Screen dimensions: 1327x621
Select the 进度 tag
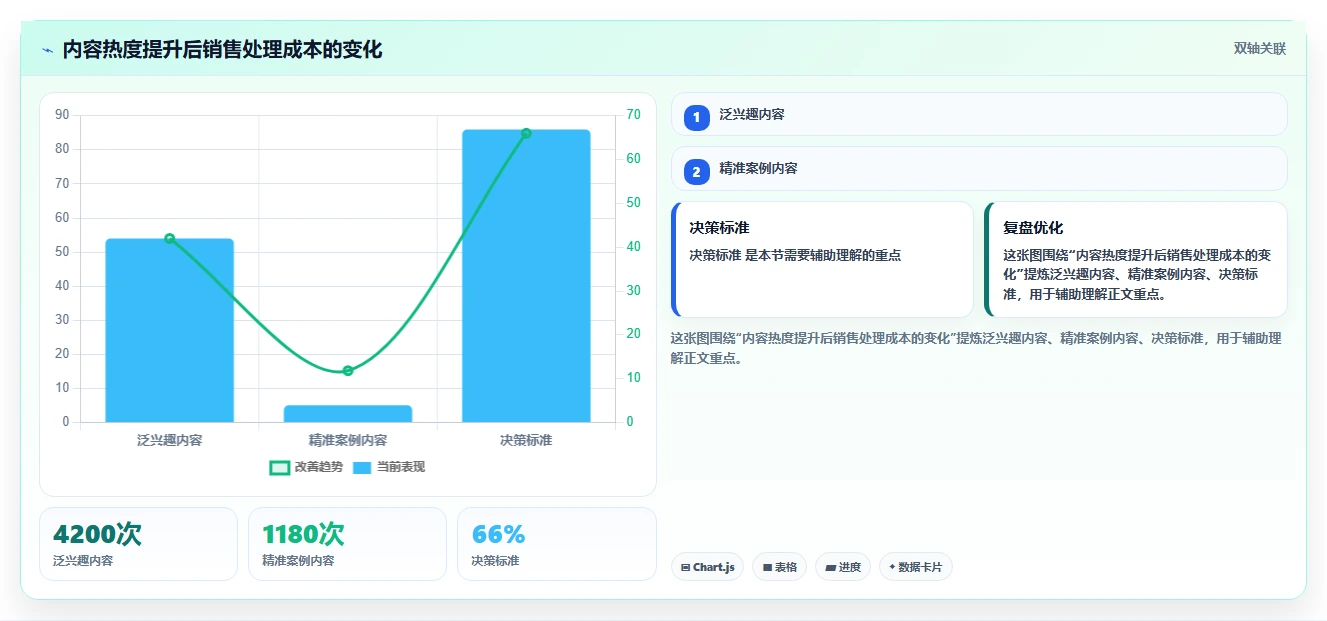point(843,567)
